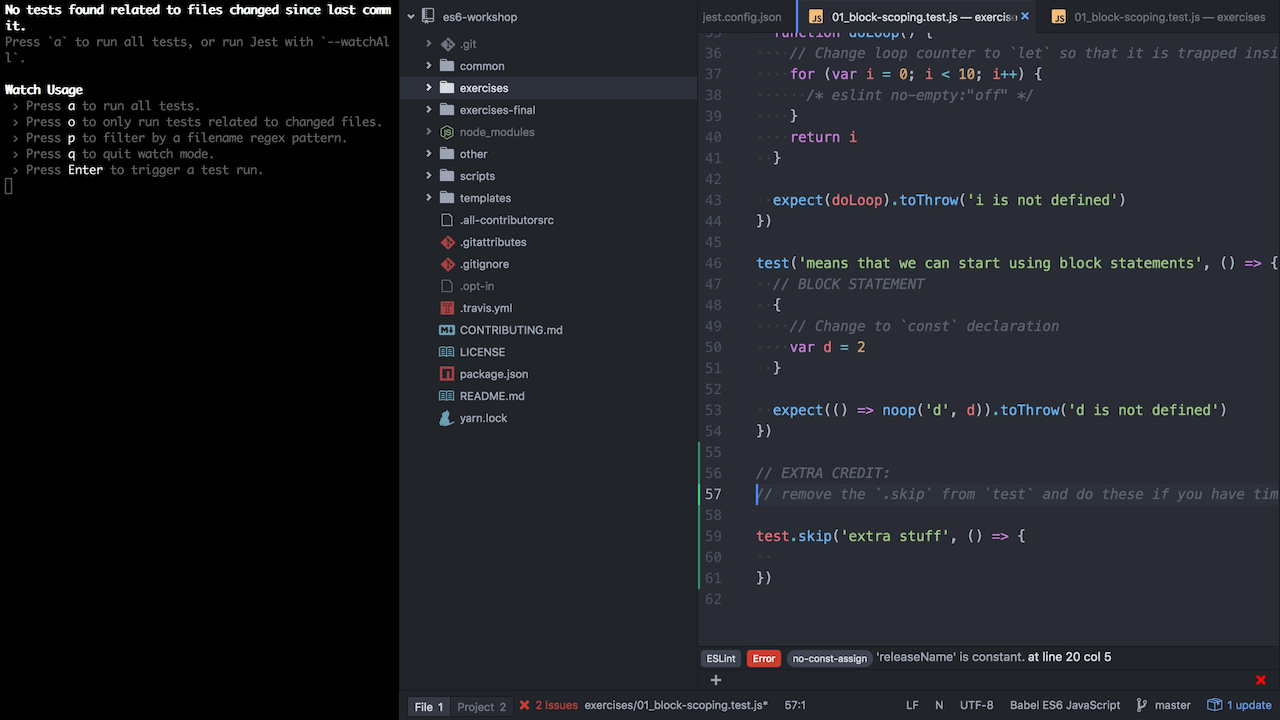This screenshot has width=1280, height=720.
Task: Click JS icon on the active tab
Action: tap(816, 17)
